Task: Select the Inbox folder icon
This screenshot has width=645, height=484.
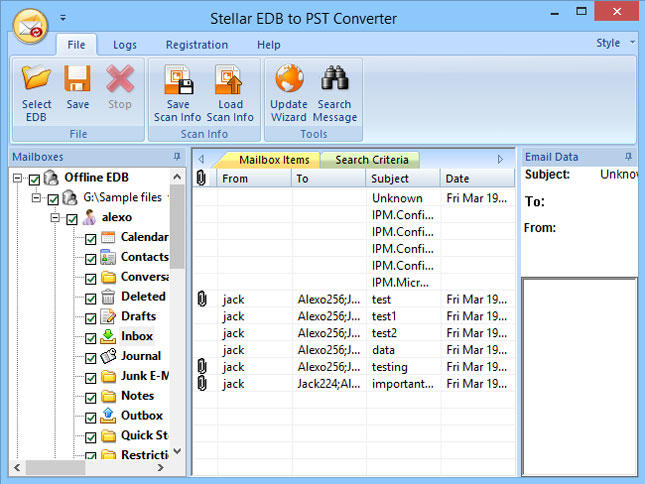Action: pyautogui.click(x=108, y=336)
